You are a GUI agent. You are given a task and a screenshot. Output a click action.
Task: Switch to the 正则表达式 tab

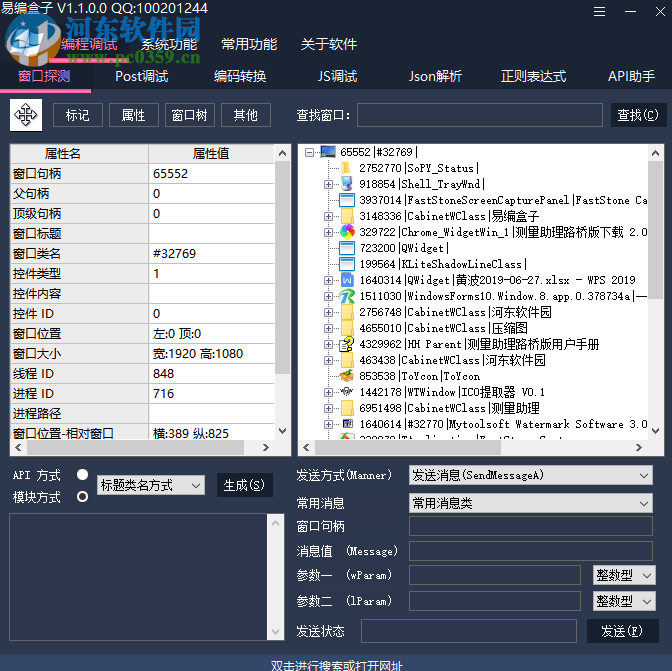[x=534, y=76]
